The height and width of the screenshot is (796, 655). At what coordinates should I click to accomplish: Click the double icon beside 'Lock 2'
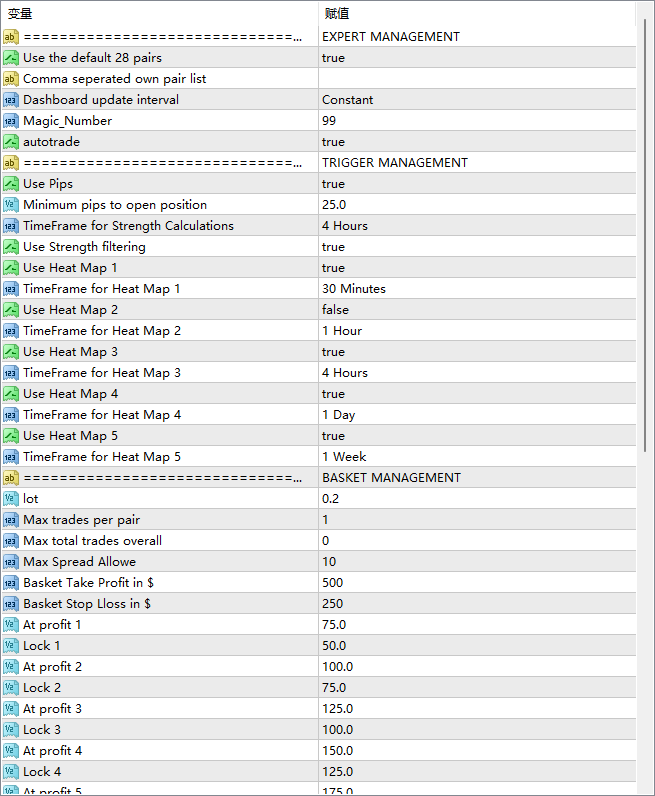click(x=11, y=688)
